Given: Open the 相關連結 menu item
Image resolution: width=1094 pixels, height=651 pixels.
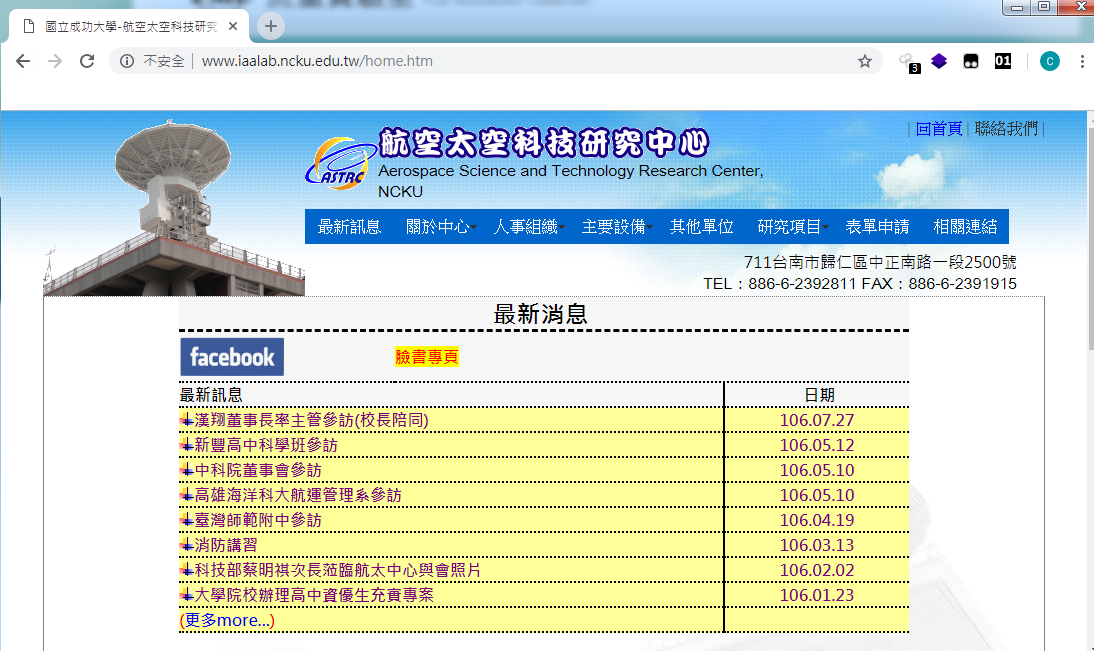Looking at the screenshot, I should [x=965, y=227].
